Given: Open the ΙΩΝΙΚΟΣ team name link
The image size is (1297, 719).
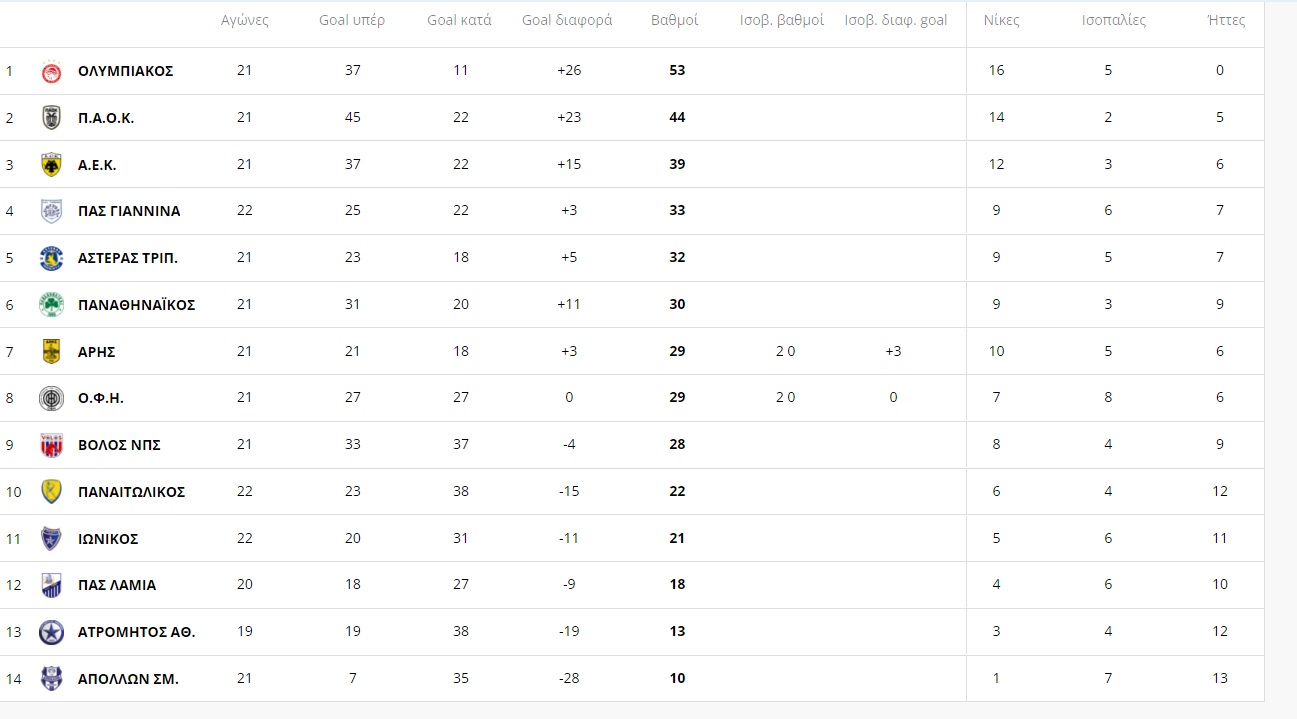Looking at the screenshot, I should click(108, 539).
